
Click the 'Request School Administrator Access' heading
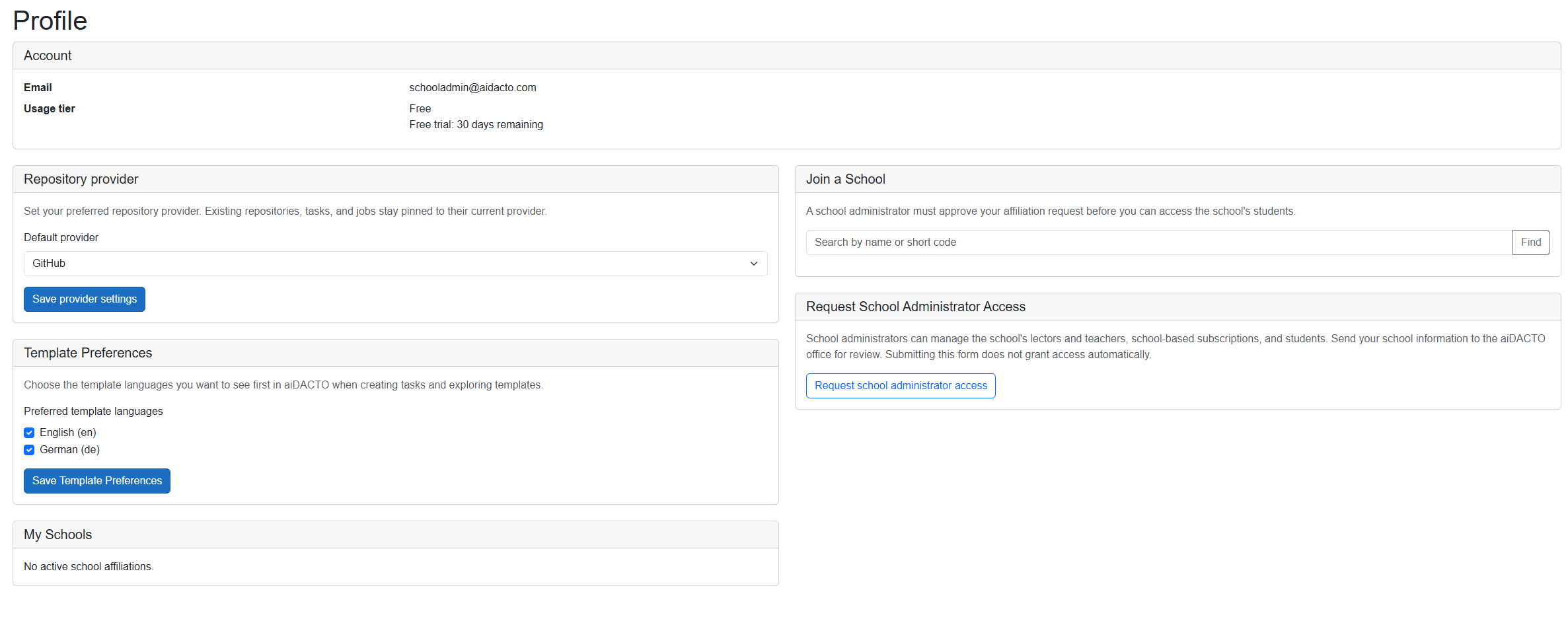(916, 307)
